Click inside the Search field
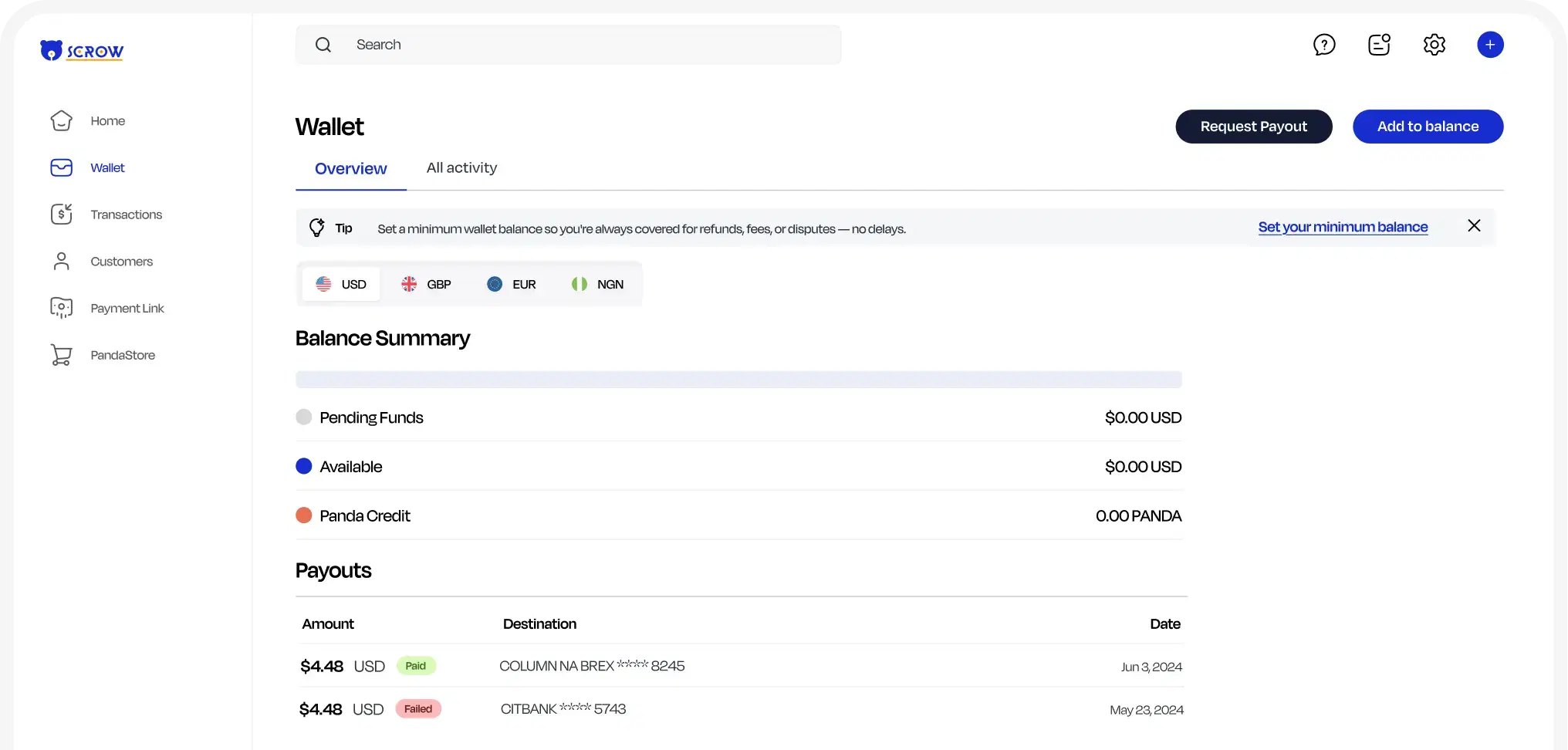This screenshot has width=1568, height=750. click(x=569, y=44)
